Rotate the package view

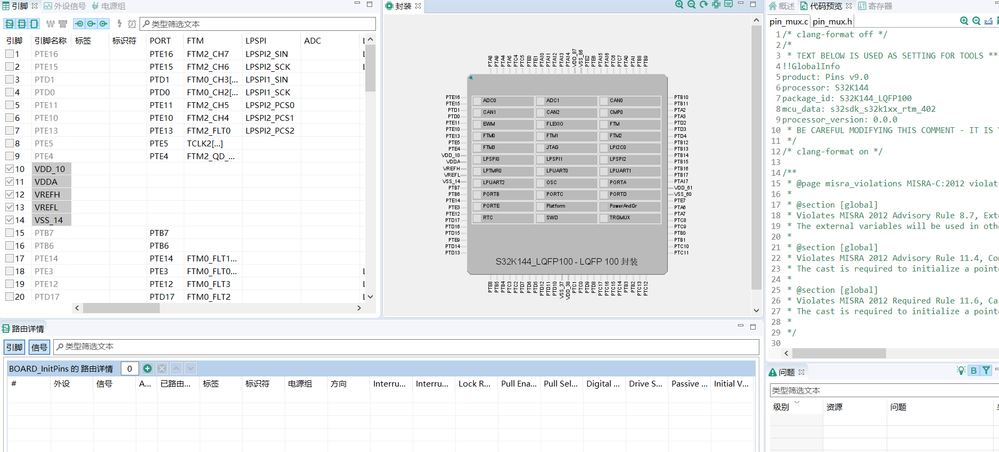click(704, 5)
